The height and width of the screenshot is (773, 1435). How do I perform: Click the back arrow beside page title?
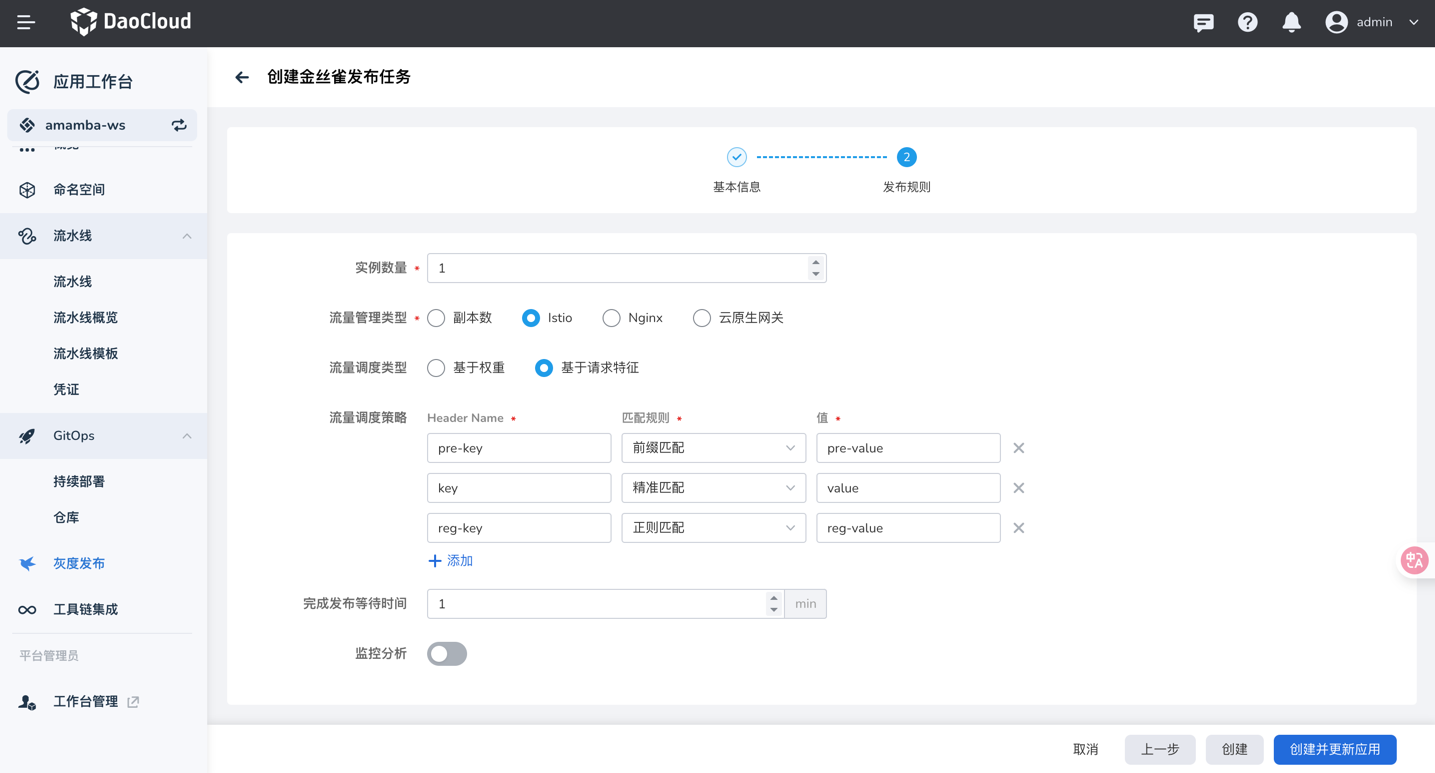pyautogui.click(x=242, y=77)
